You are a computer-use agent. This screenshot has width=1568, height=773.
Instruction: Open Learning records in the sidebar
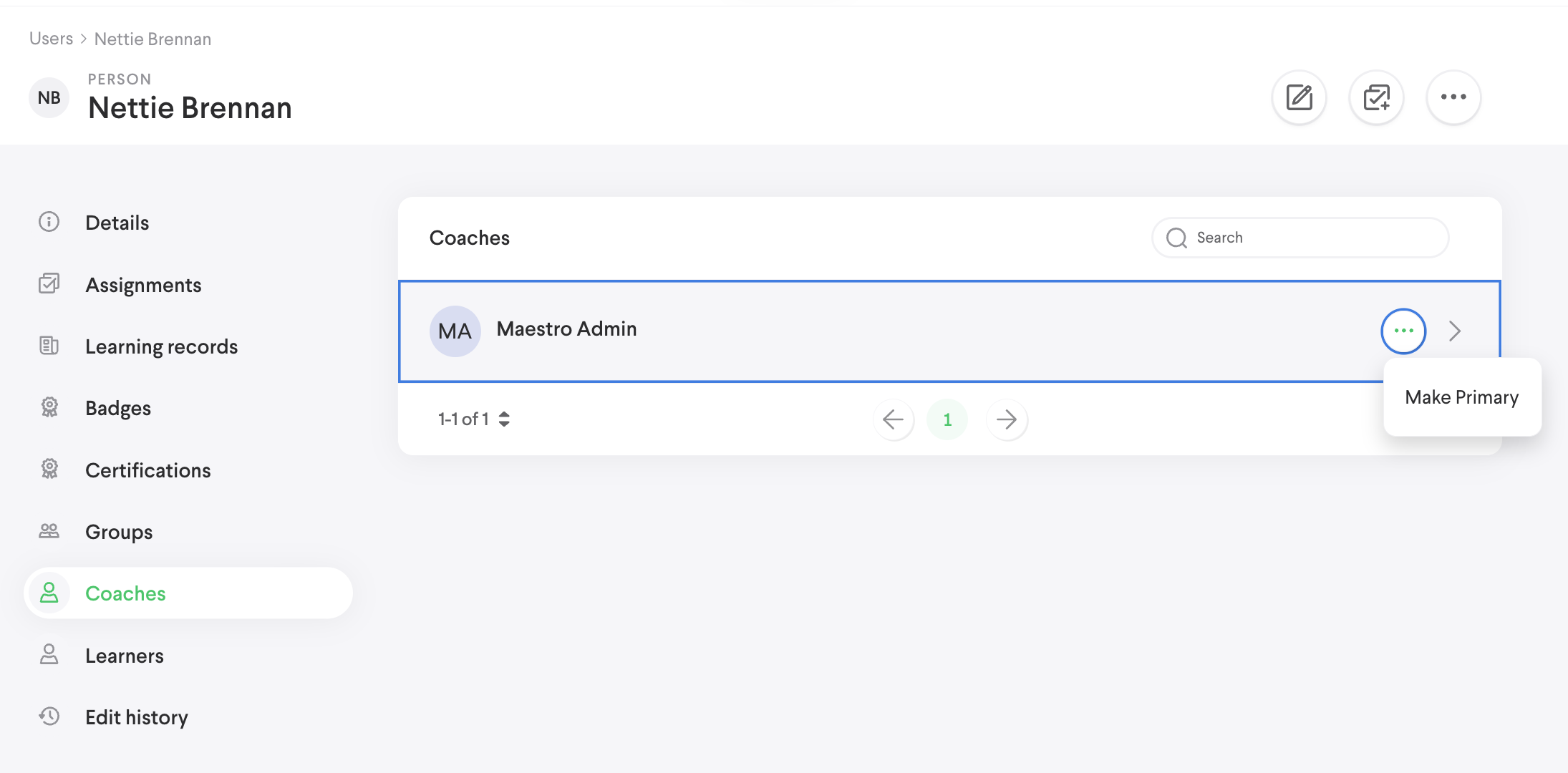click(161, 346)
